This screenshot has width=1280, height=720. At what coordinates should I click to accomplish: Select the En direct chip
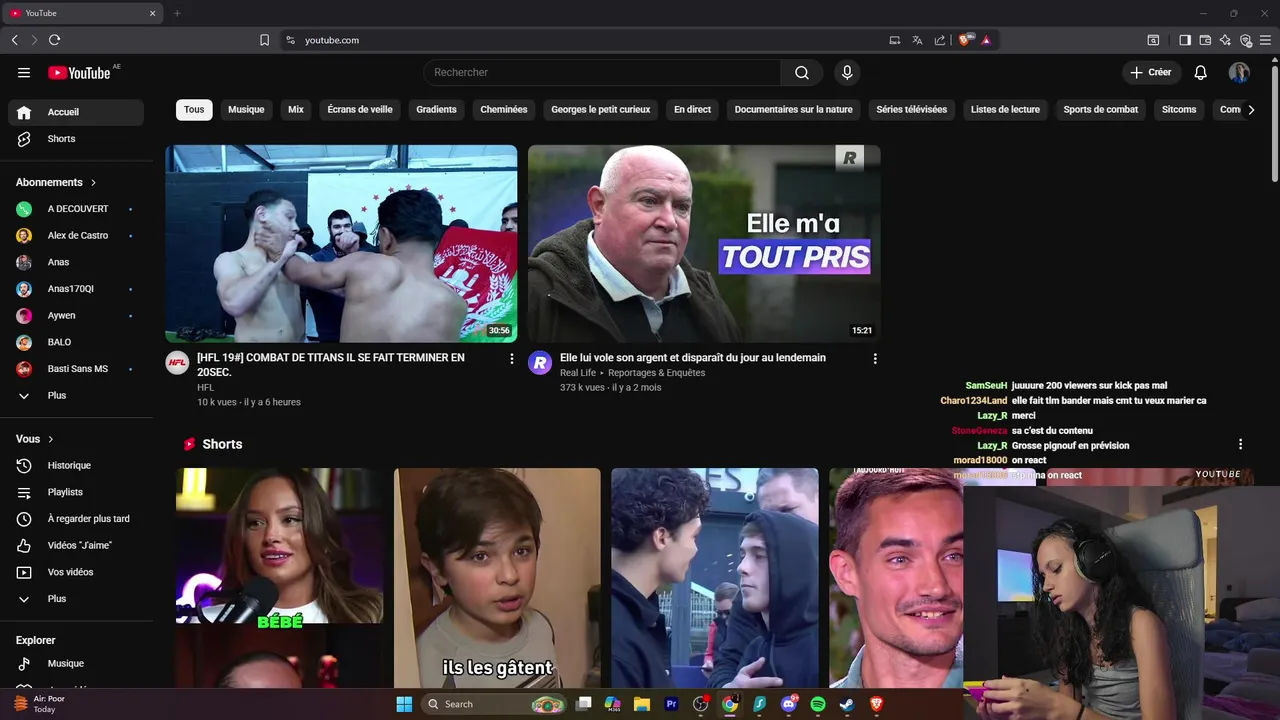point(692,109)
